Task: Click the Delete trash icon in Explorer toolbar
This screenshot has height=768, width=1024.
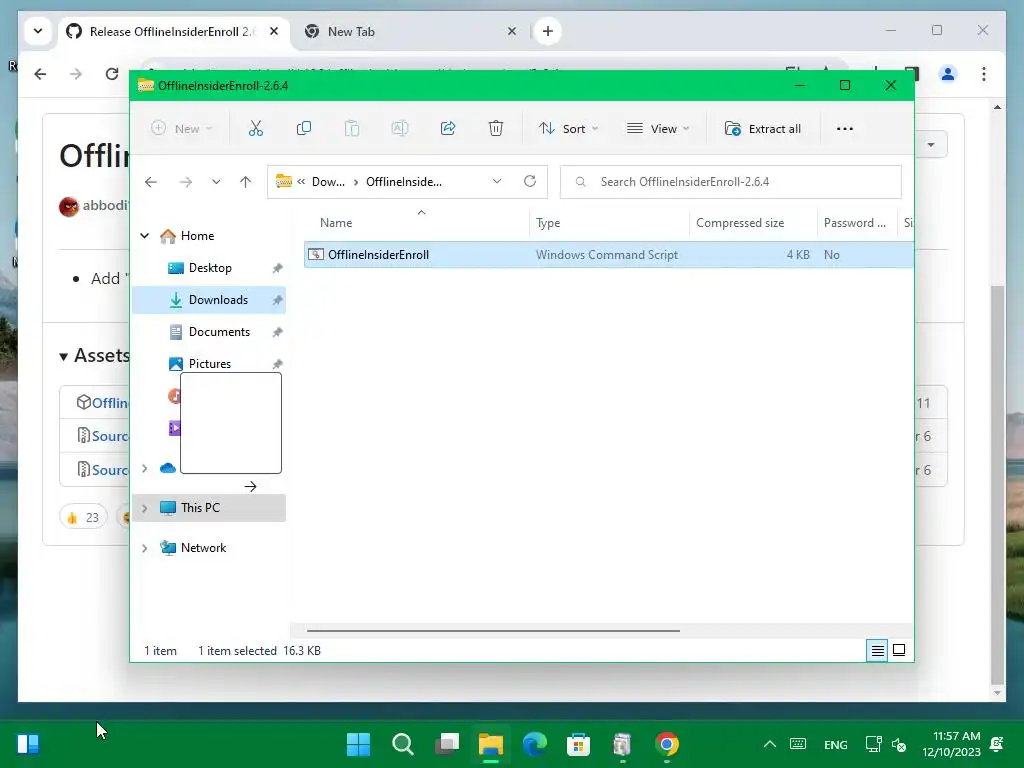Action: click(x=496, y=129)
